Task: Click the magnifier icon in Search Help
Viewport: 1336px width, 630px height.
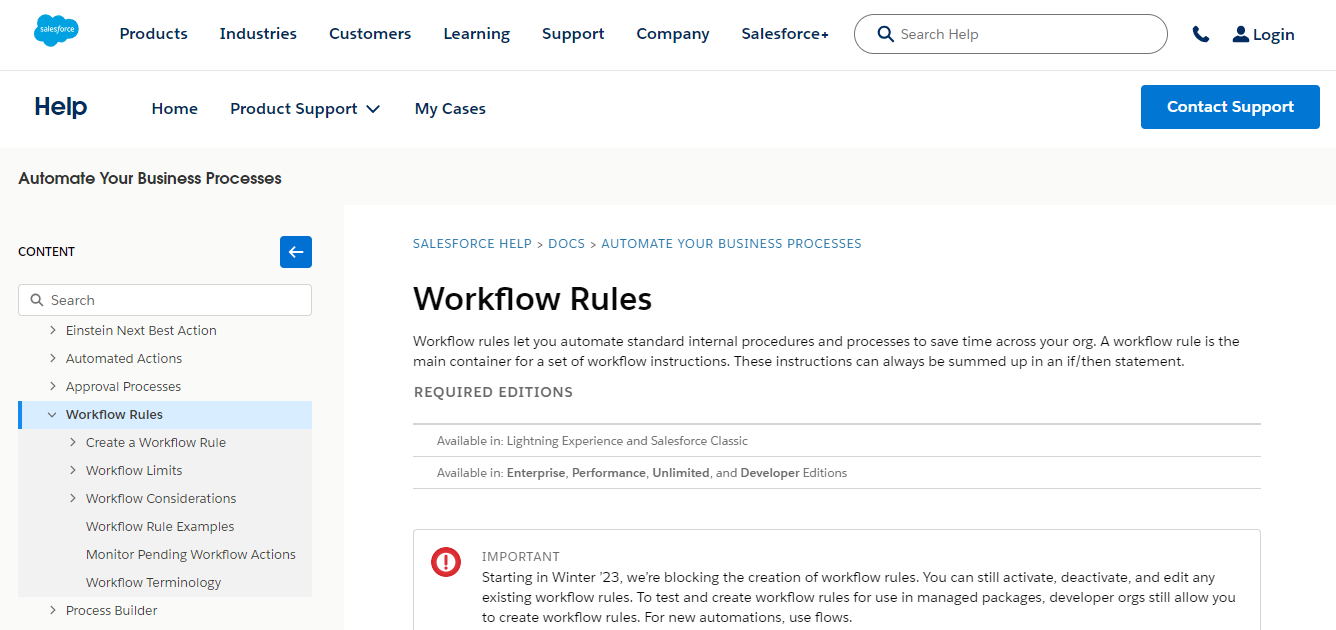Action: pos(885,34)
